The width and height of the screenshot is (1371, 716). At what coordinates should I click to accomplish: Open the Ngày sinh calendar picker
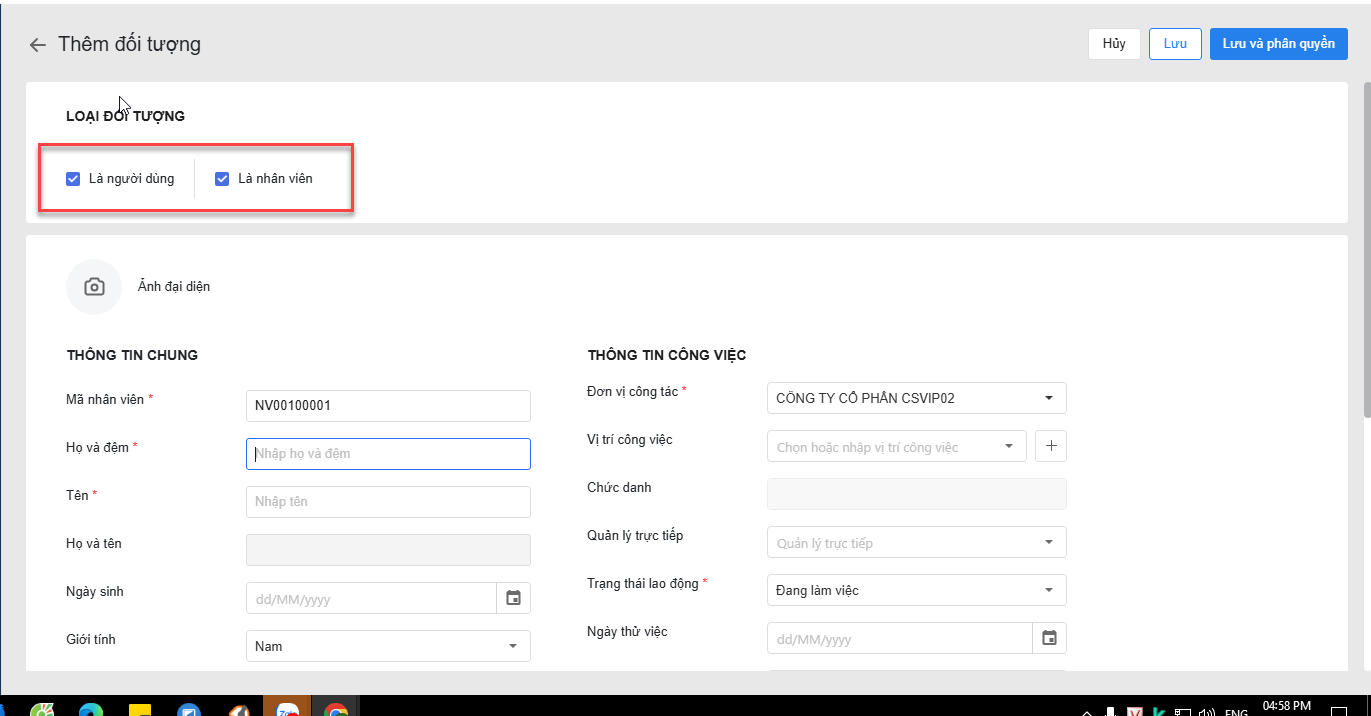pyautogui.click(x=513, y=598)
